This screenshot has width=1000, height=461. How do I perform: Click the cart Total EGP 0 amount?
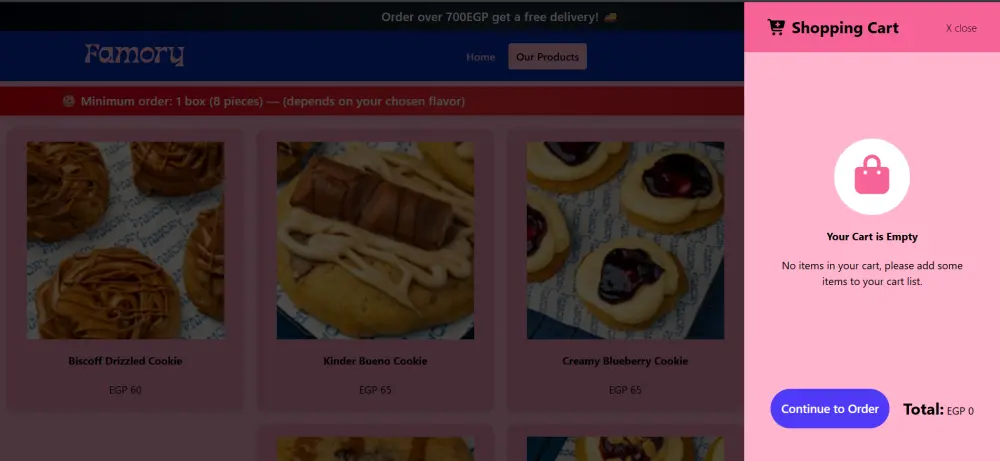[960, 411]
